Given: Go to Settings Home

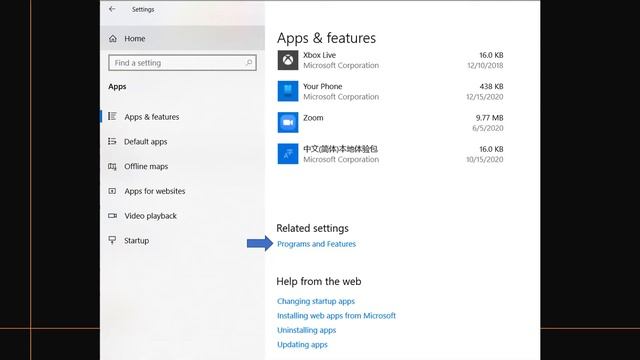Looking at the screenshot, I should [135, 39].
